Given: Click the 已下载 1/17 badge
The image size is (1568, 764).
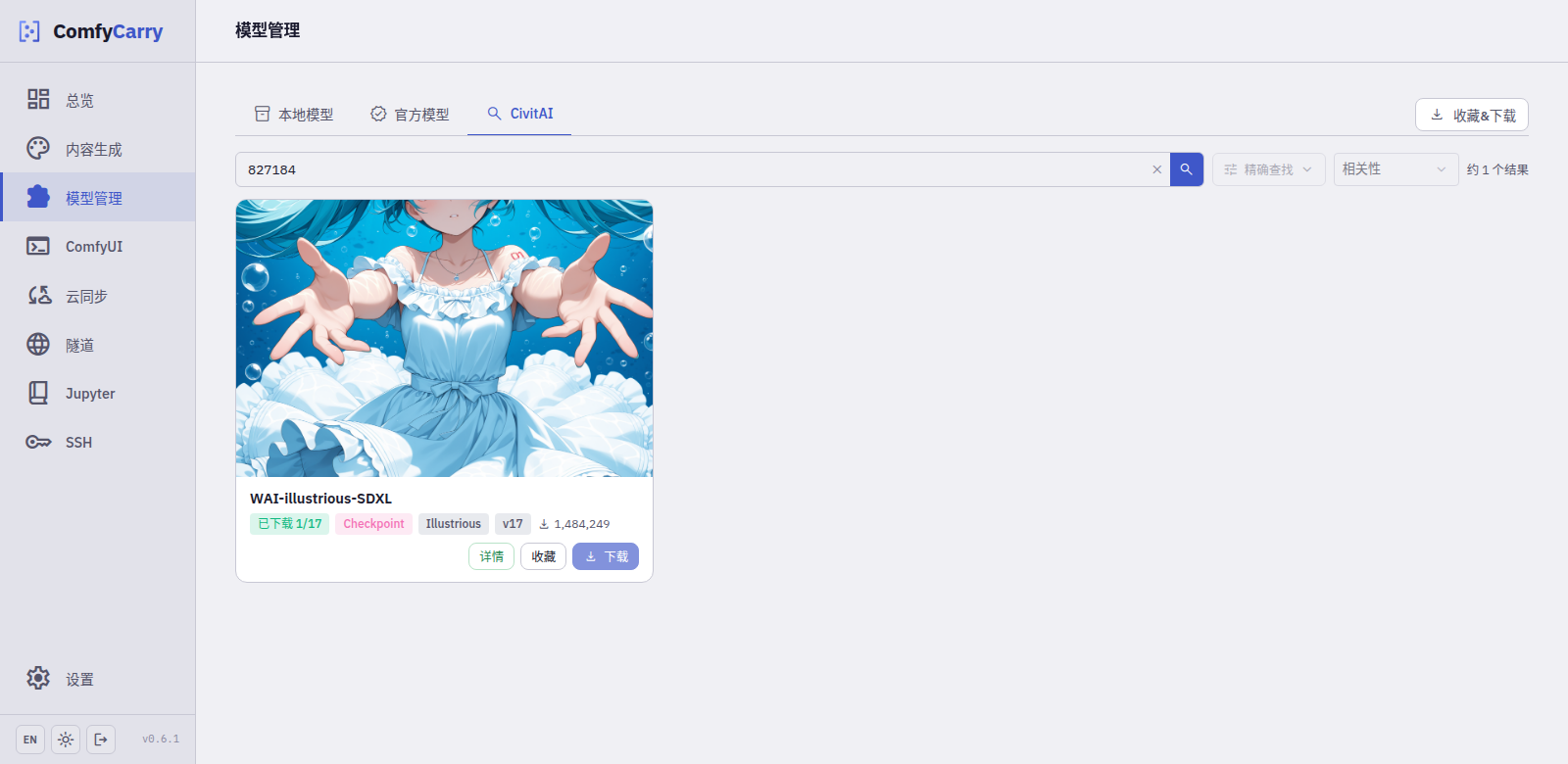Looking at the screenshot, I should click(x=290, y=524).
